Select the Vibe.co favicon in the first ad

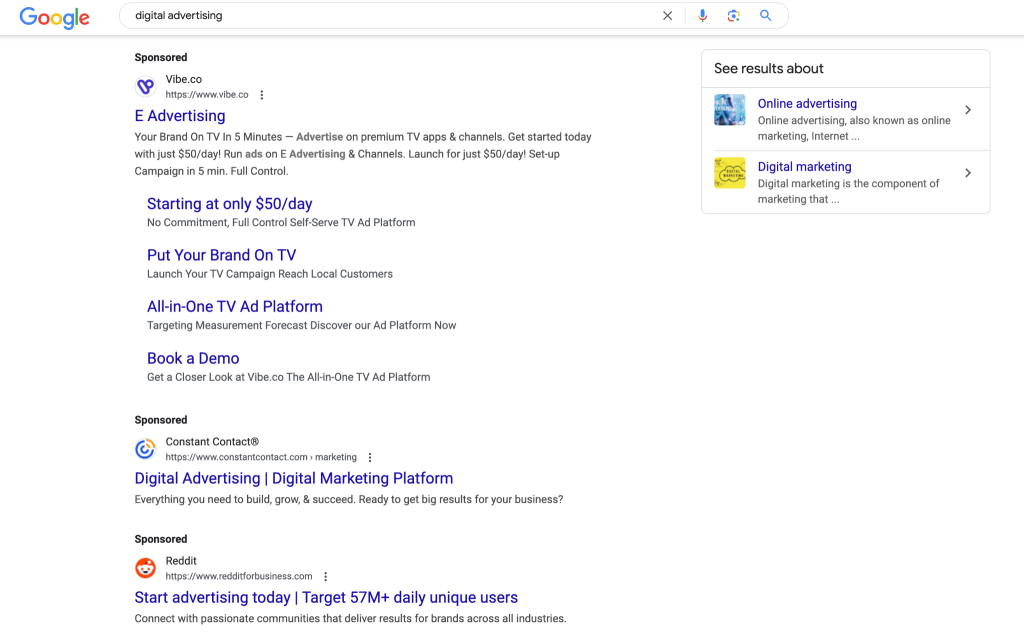(145, 87)
